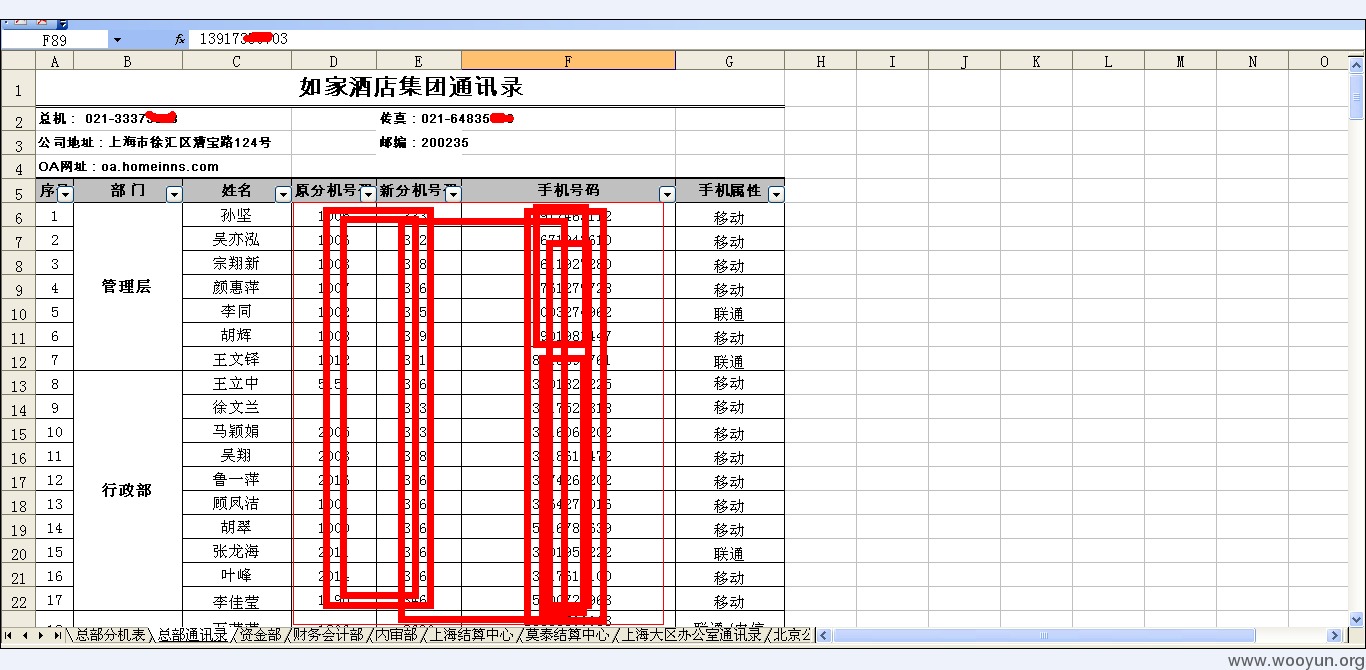Select column F header

(568, 61)
